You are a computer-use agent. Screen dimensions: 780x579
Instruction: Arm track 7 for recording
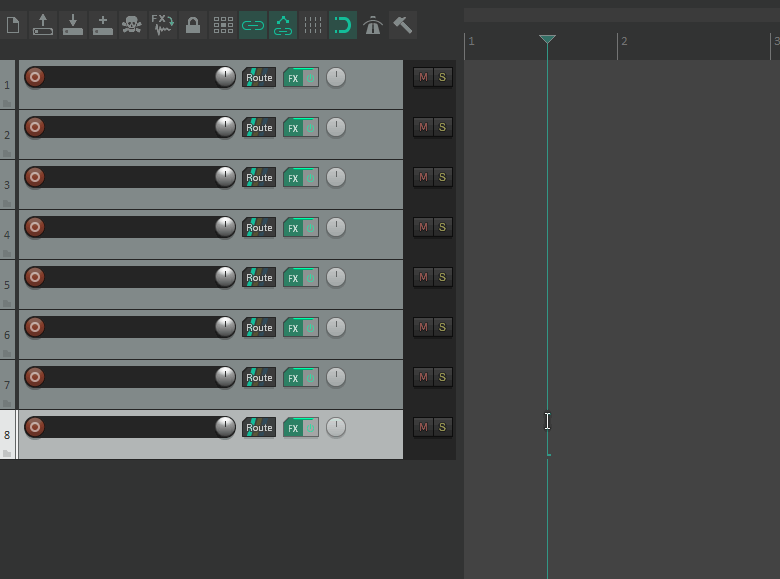coord(35,377)
